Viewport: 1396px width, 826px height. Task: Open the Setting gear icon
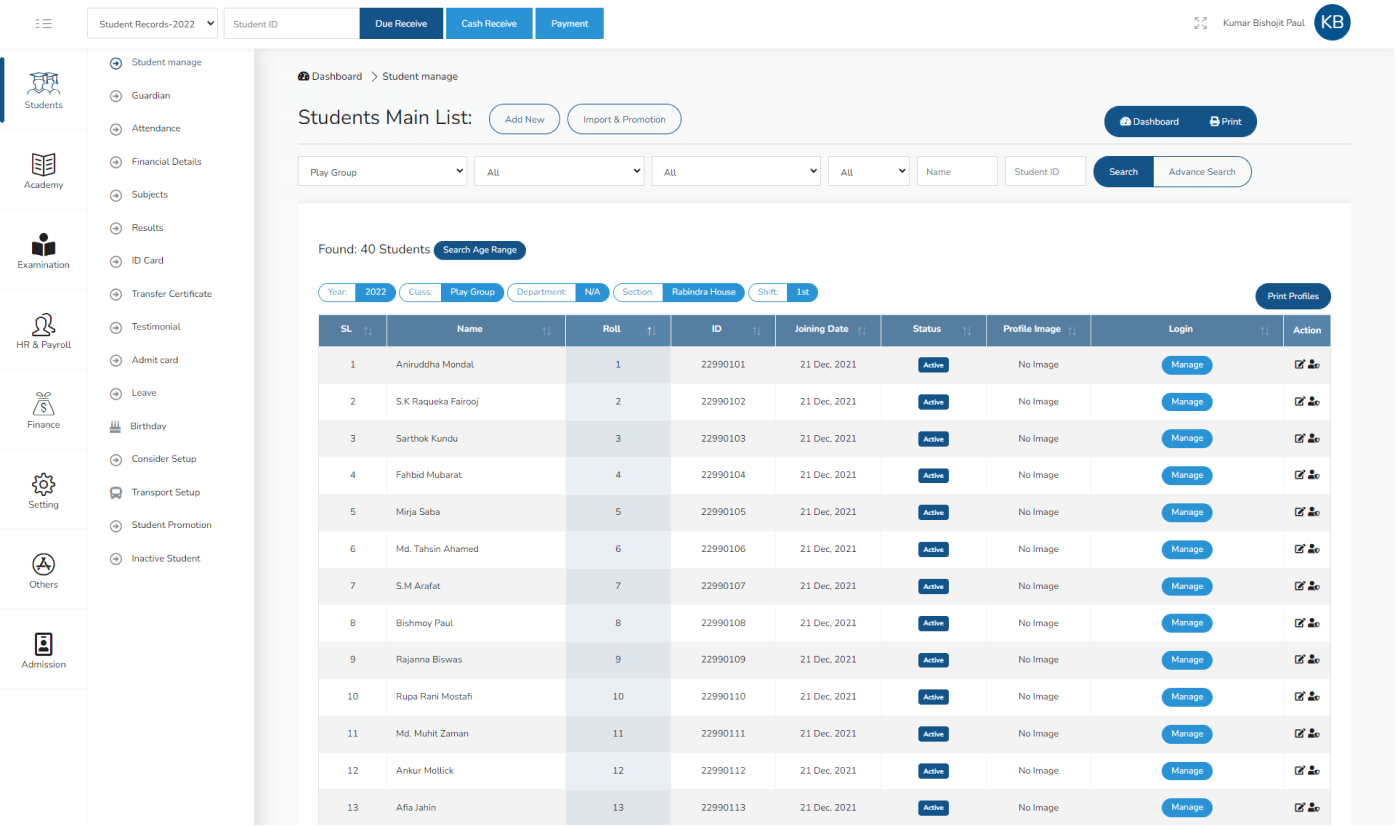(x=43, y=485)
